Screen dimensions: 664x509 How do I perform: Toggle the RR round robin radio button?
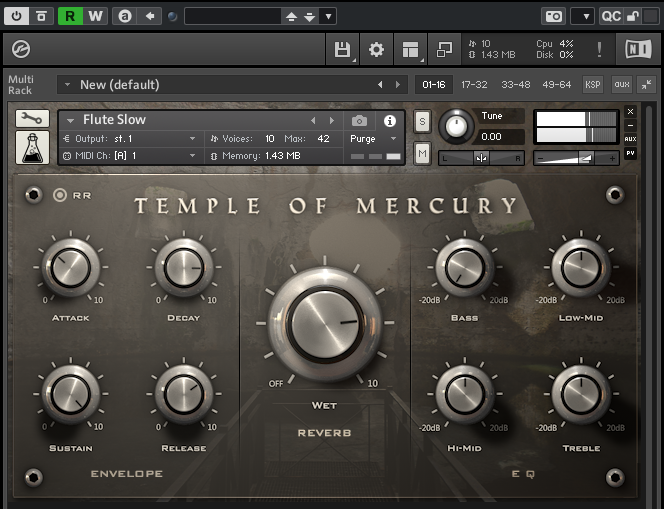pos(60,195)
